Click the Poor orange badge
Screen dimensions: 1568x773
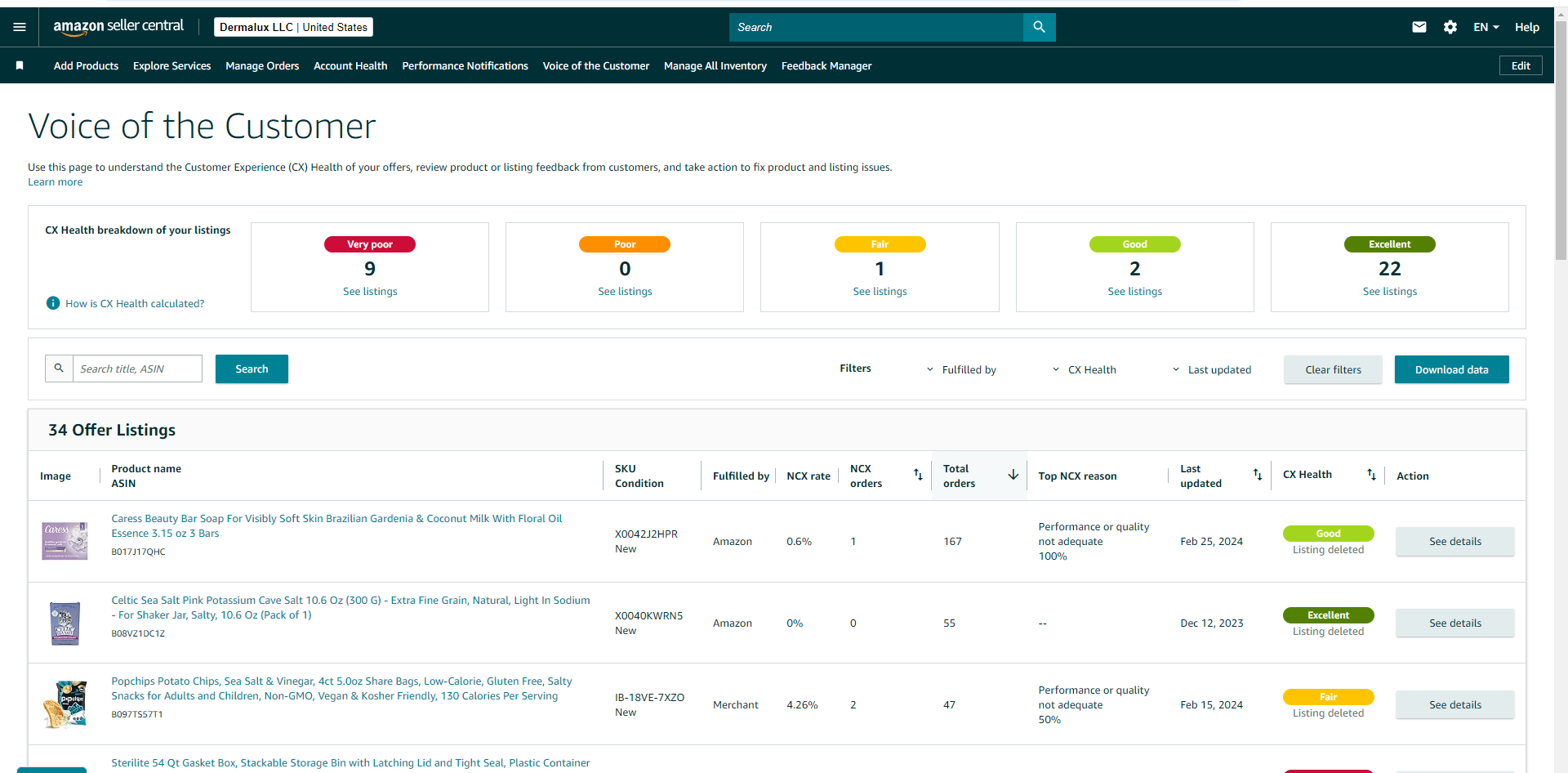(625, 244)
